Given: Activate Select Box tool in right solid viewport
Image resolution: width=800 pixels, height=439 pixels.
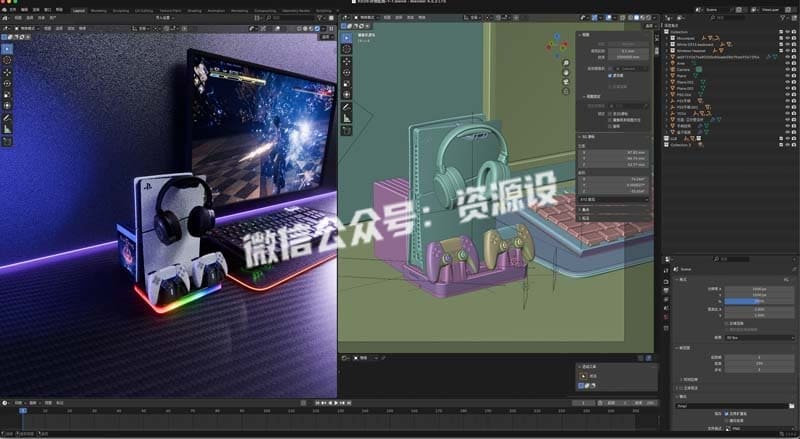Looking at the screenshot, I should [x=346, y=38].
